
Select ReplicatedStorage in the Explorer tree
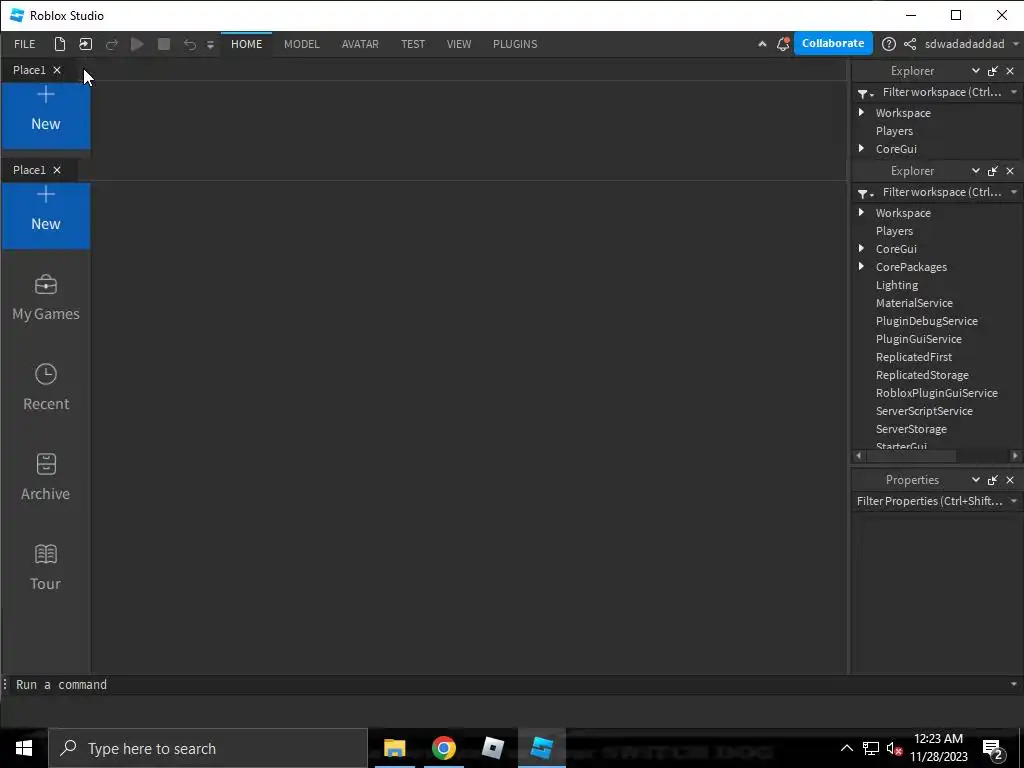[x=921, y=375]
